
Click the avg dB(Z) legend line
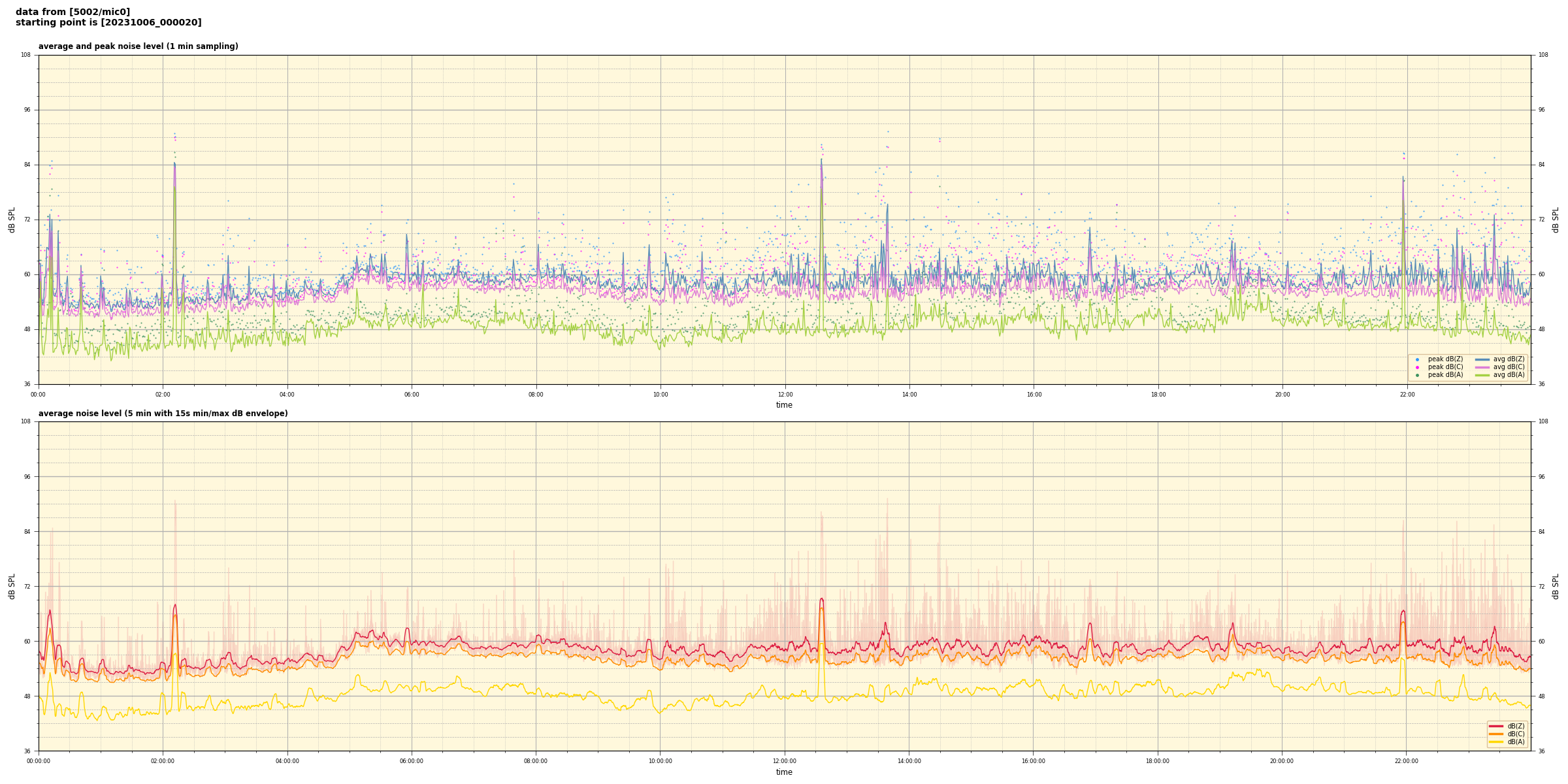coord(1482,359)
